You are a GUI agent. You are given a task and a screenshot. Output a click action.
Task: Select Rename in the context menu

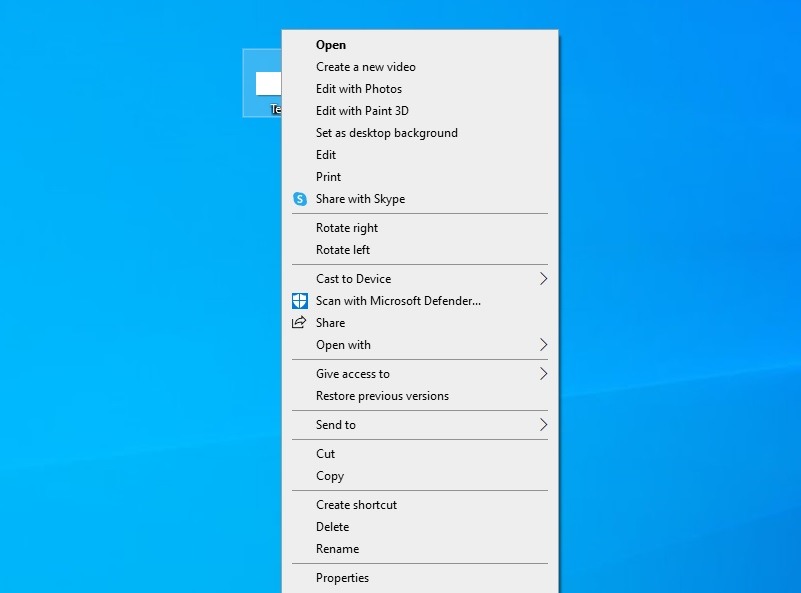tap(337, 549)
